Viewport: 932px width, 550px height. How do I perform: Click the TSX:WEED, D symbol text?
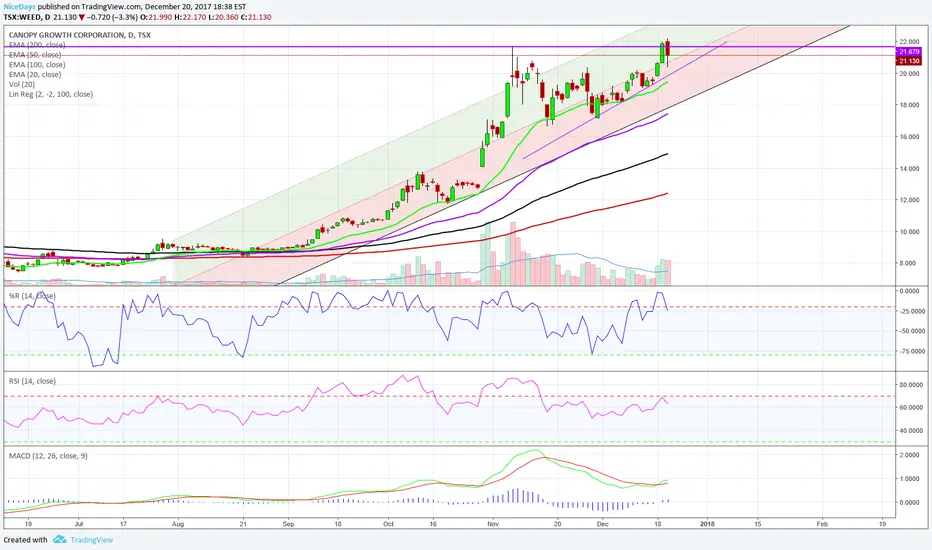click(27, 17)
